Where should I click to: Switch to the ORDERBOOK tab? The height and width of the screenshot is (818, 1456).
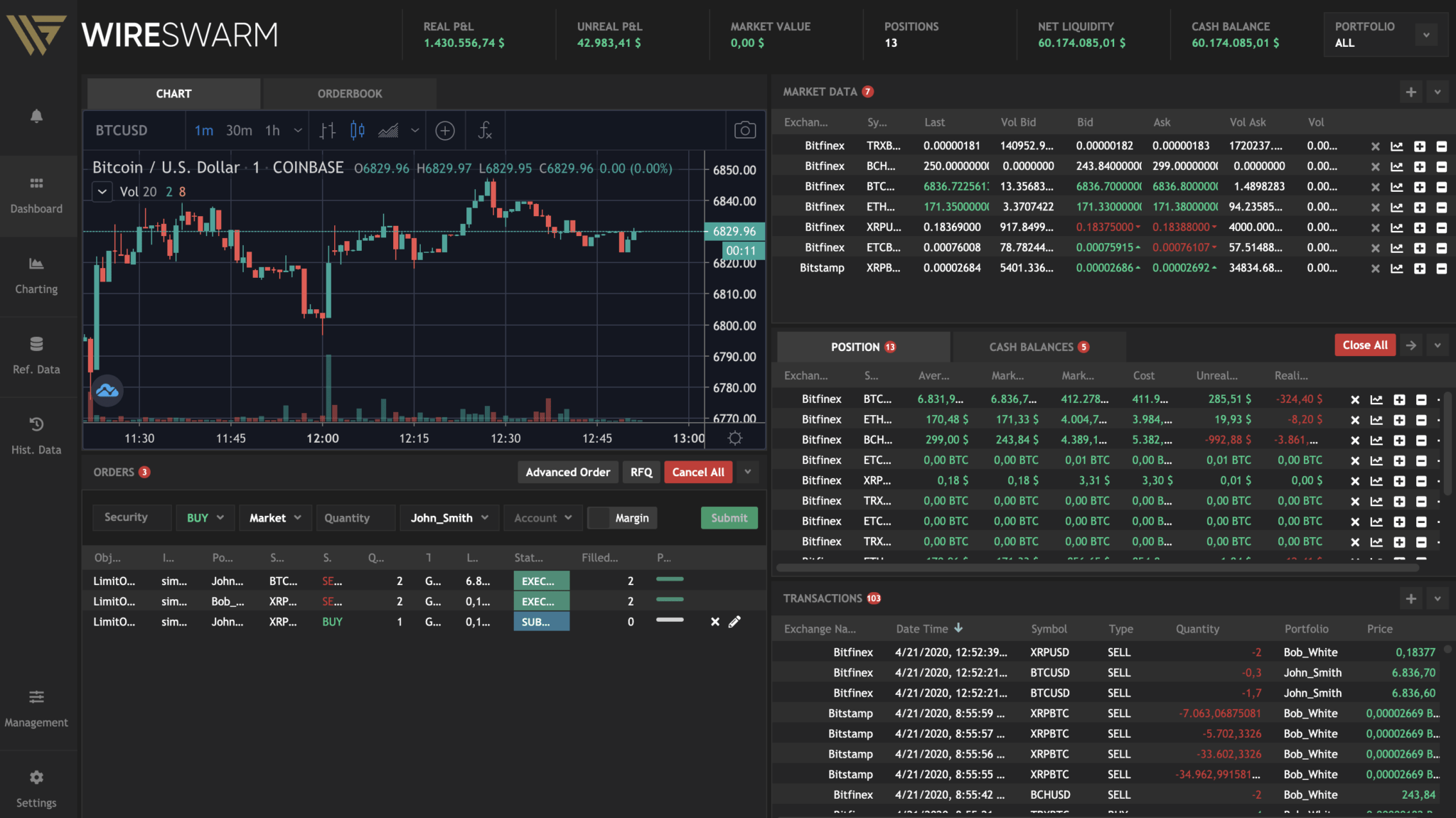349,94
